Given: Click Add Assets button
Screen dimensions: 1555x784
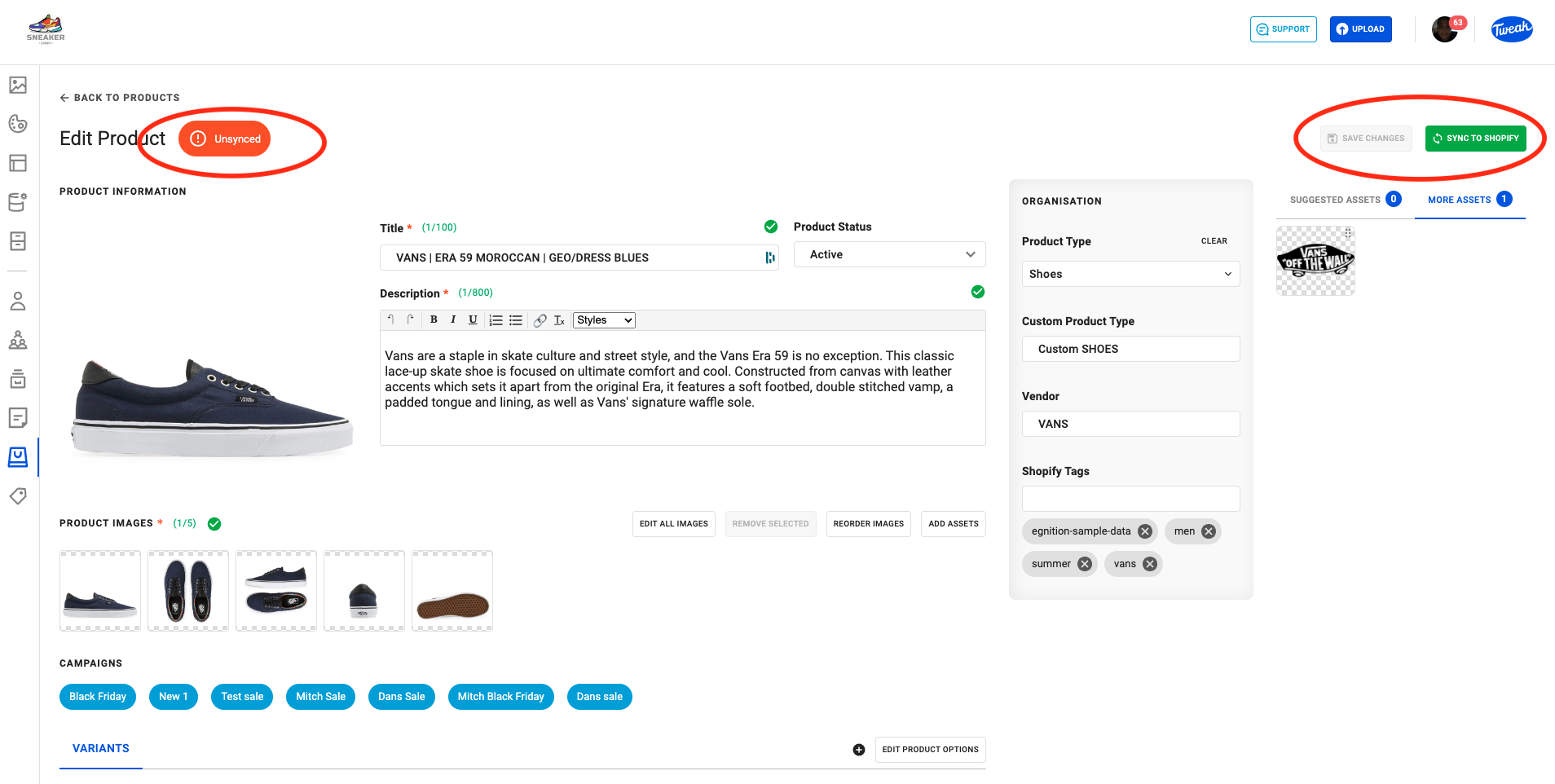Looking at the screenshot, I should click(x=954, y=524).
